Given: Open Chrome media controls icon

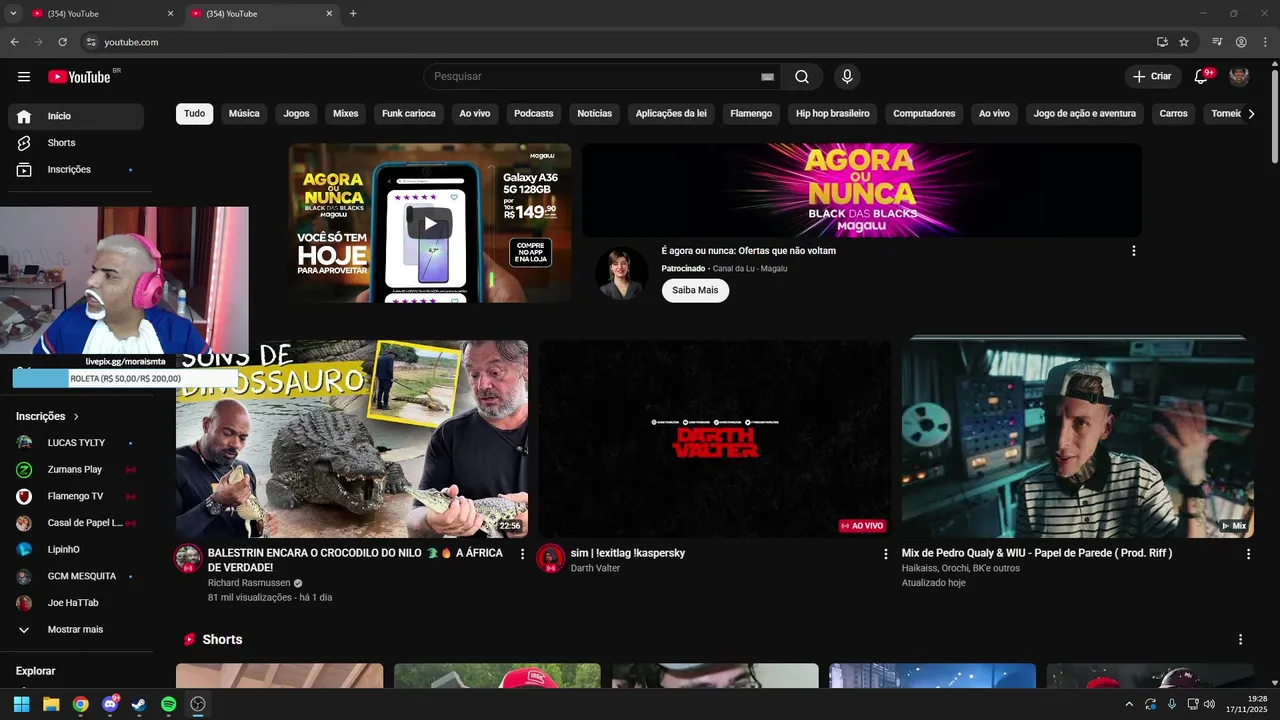Looking at the screenshot, I should point(1217,42).
